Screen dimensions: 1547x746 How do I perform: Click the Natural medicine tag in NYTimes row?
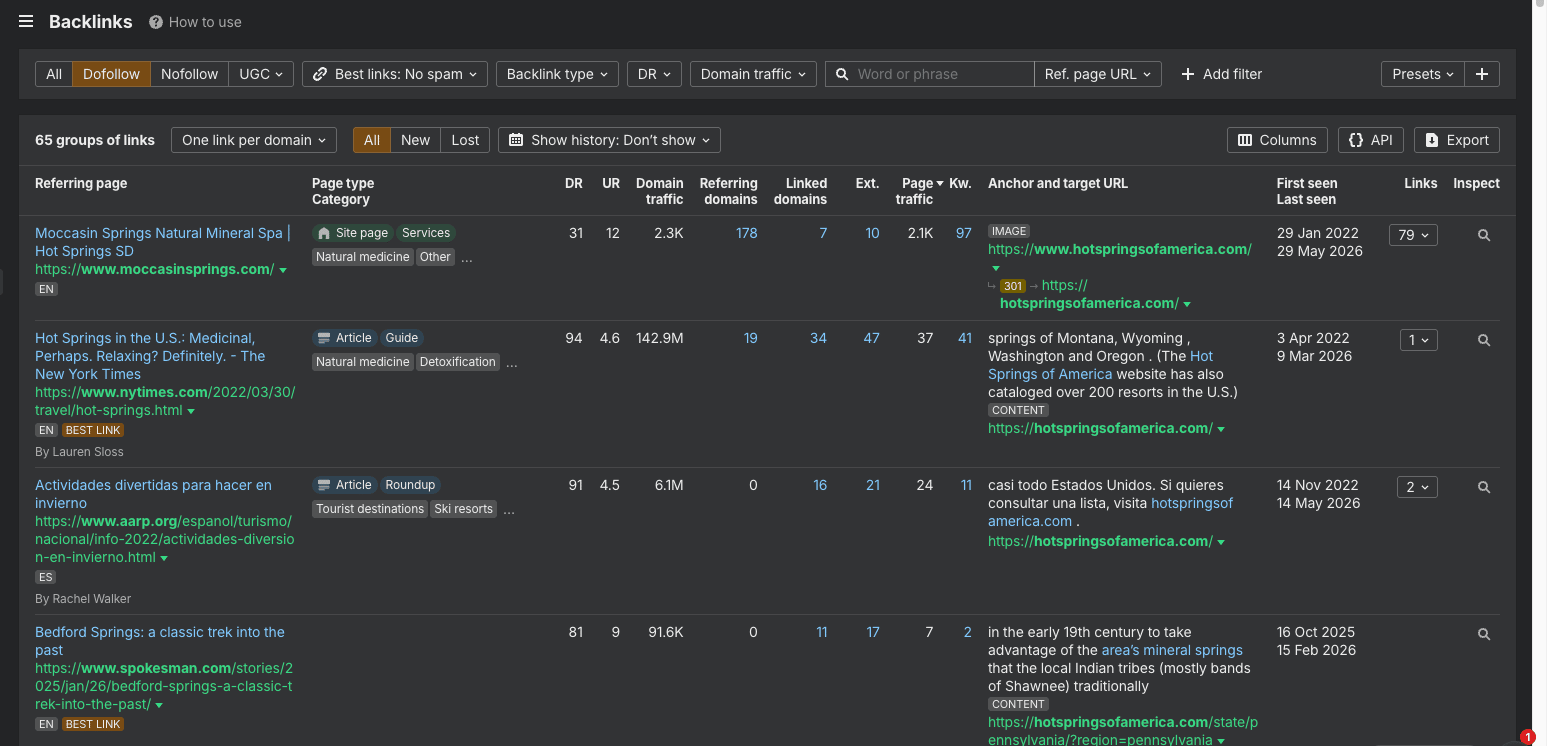click(362, 362)
